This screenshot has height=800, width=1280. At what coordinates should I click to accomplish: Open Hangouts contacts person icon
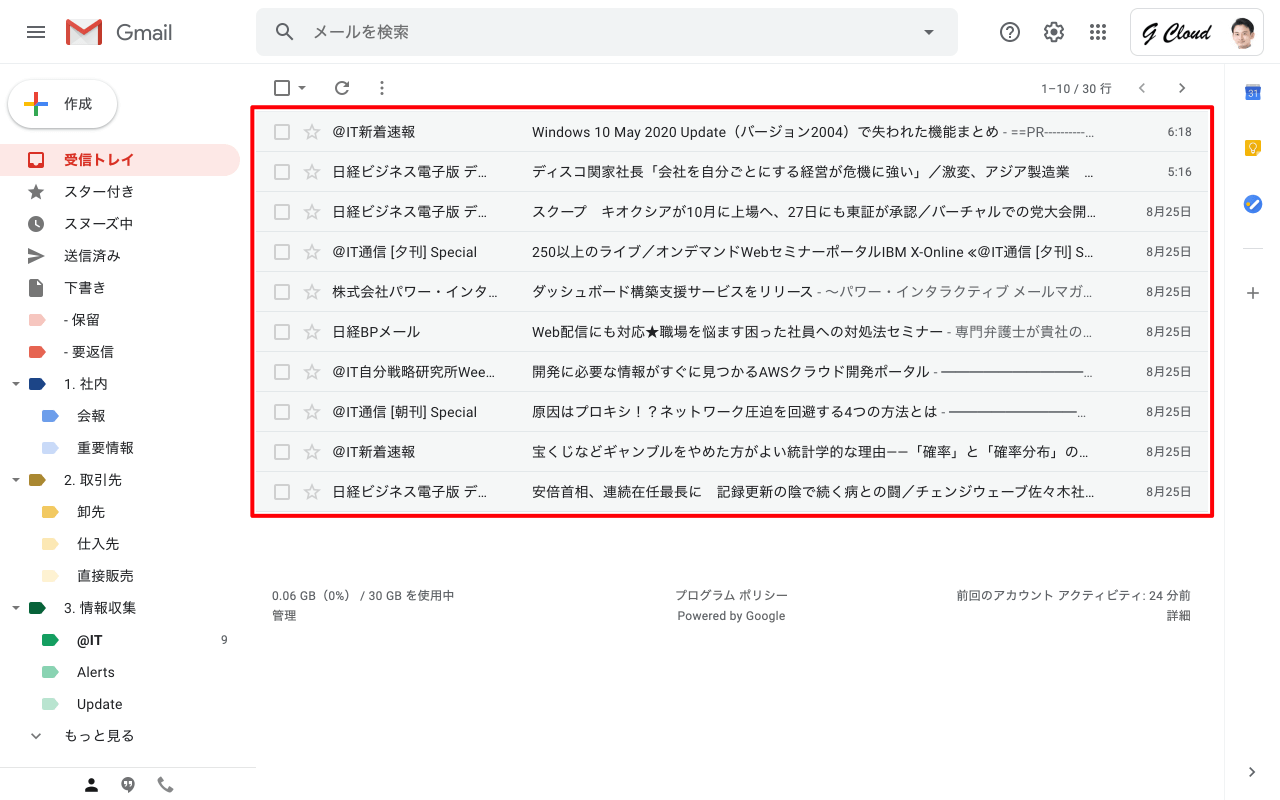pos(91,785)
